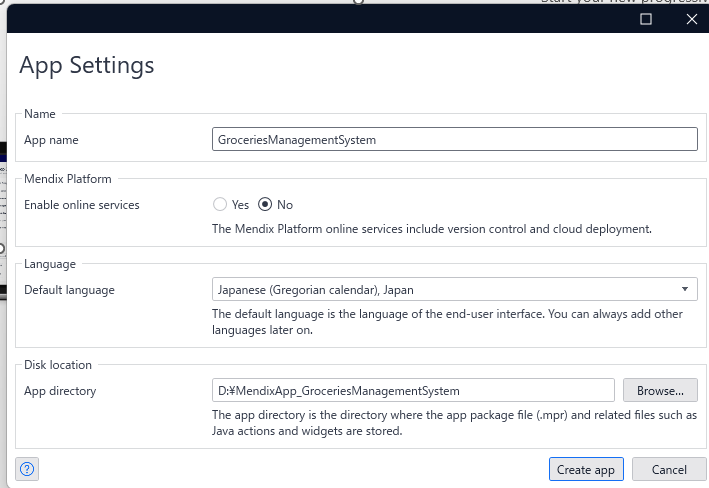The height and width of the screenshot is (488, 709).
Task: Click the "App directory" label text
Action: click(x=60, y=391)
